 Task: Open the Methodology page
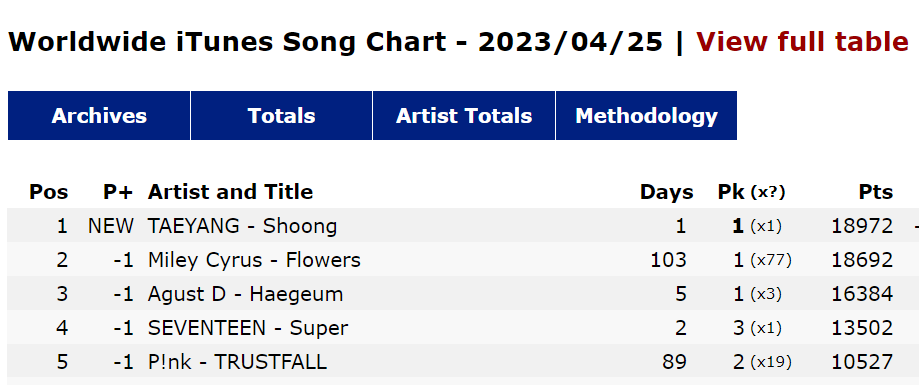click(646, 115)
